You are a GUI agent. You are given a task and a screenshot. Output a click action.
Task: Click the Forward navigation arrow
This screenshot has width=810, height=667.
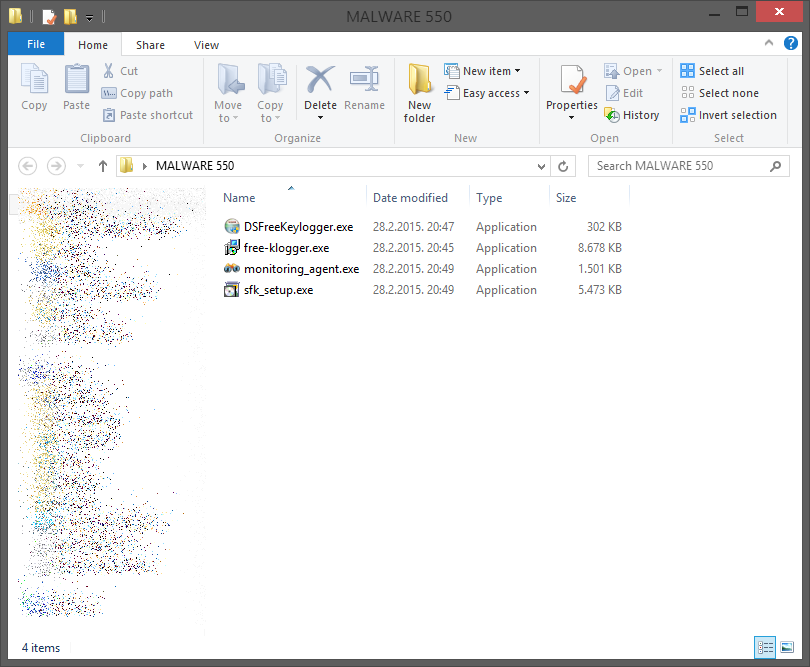coord(56,166)
